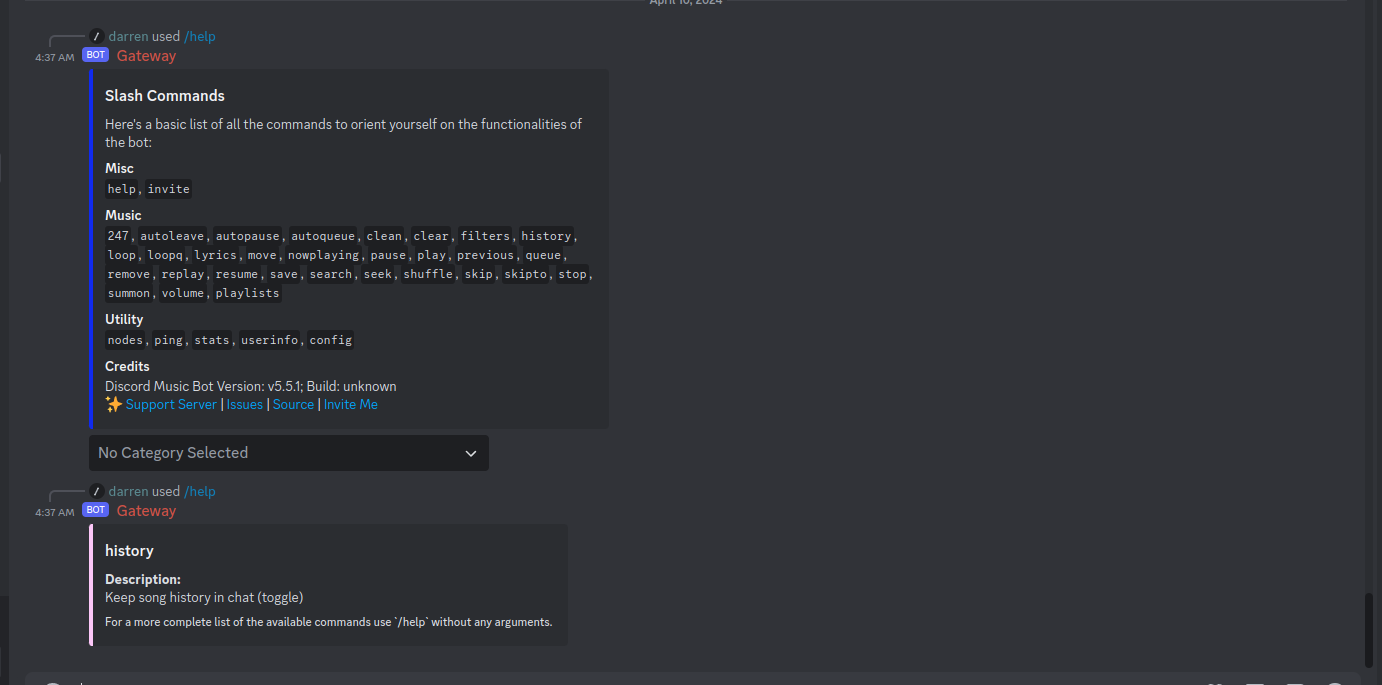The image size is (1382, 685).
Task: Click the sparkles emoji before Support Server
Action: [x=114, y=404]
